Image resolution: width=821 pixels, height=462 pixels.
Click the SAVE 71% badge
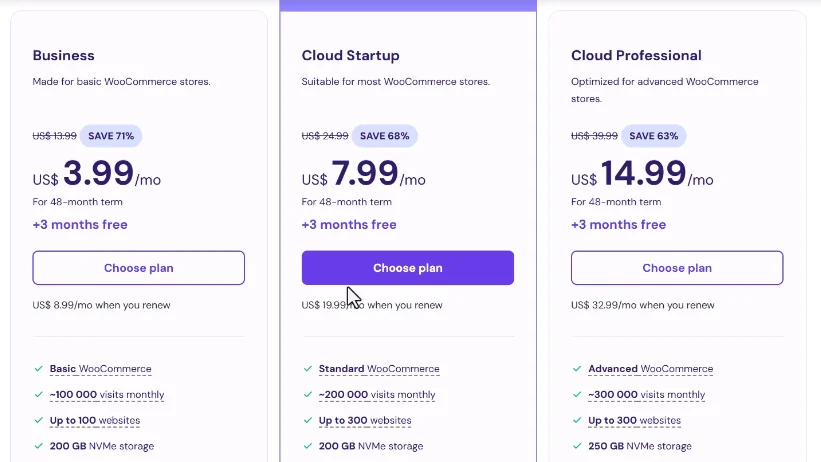[111, 136]
